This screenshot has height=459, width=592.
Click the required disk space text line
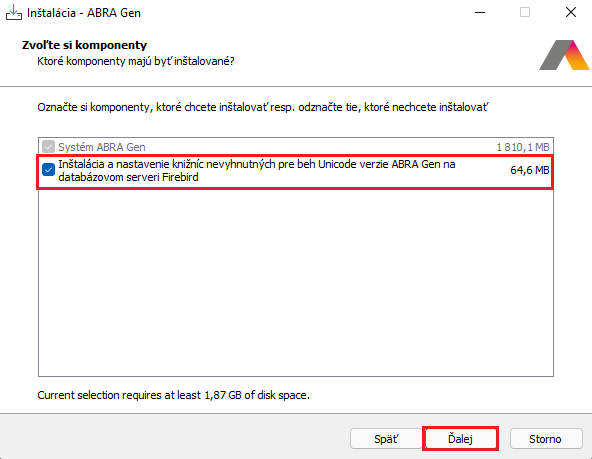point(173,395)
